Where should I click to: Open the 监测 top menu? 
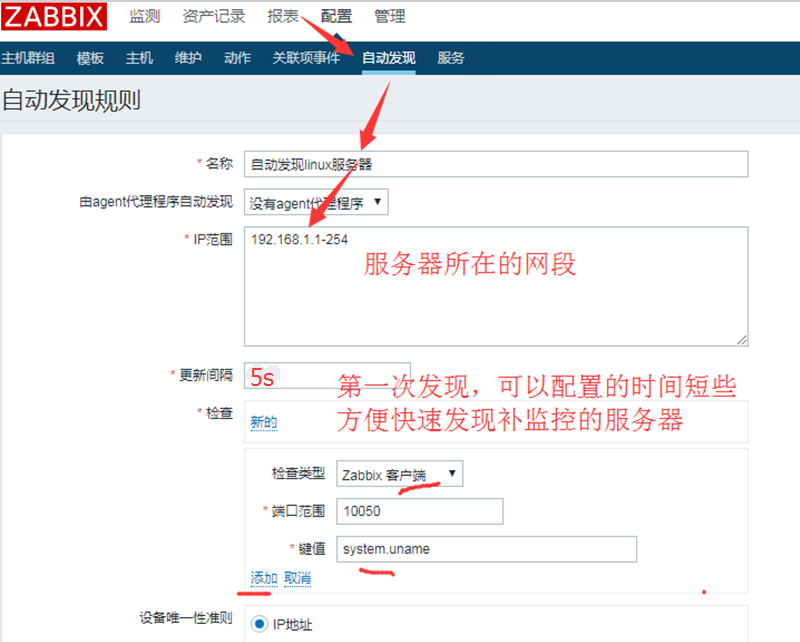pyautogui.click(x=144, y=16)
